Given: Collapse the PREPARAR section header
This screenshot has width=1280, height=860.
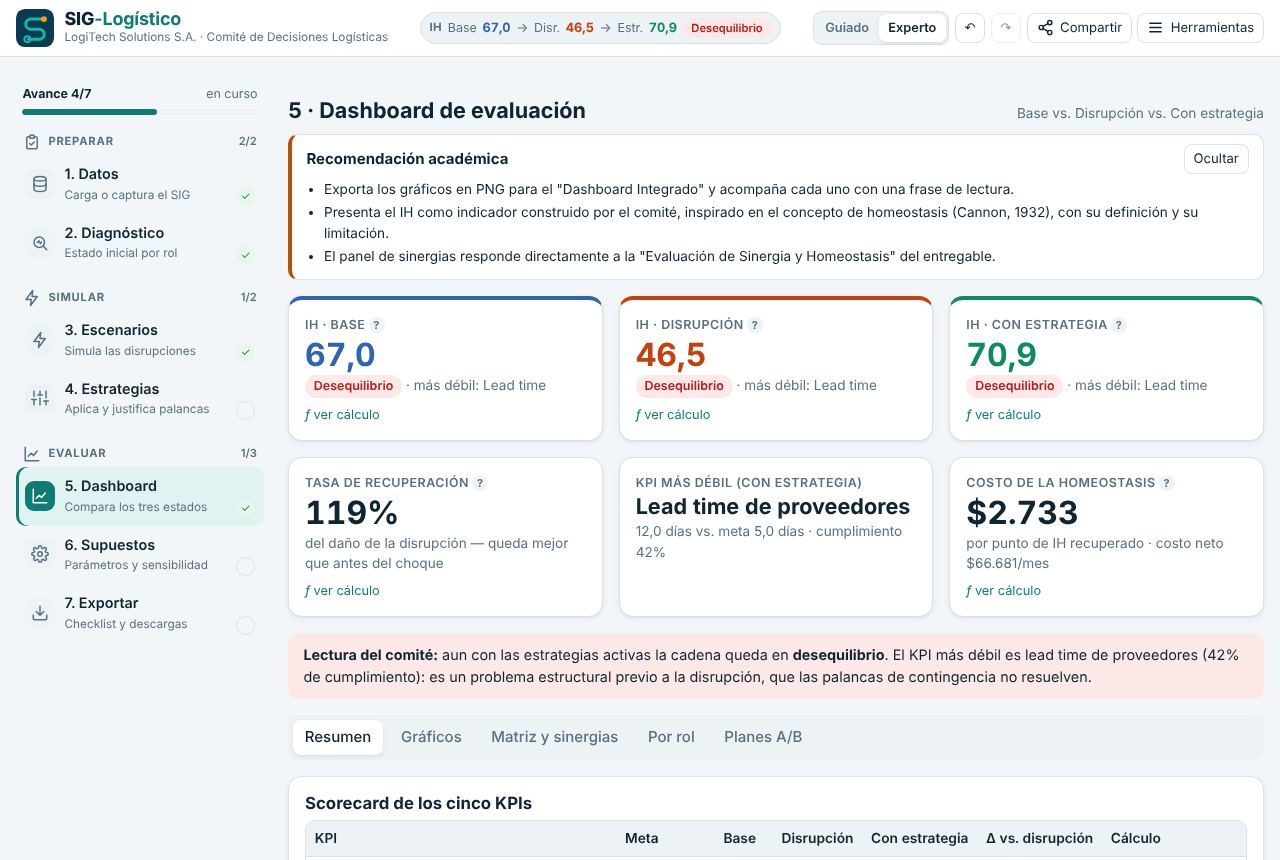Looking at the screenshot, I should 140,141.
